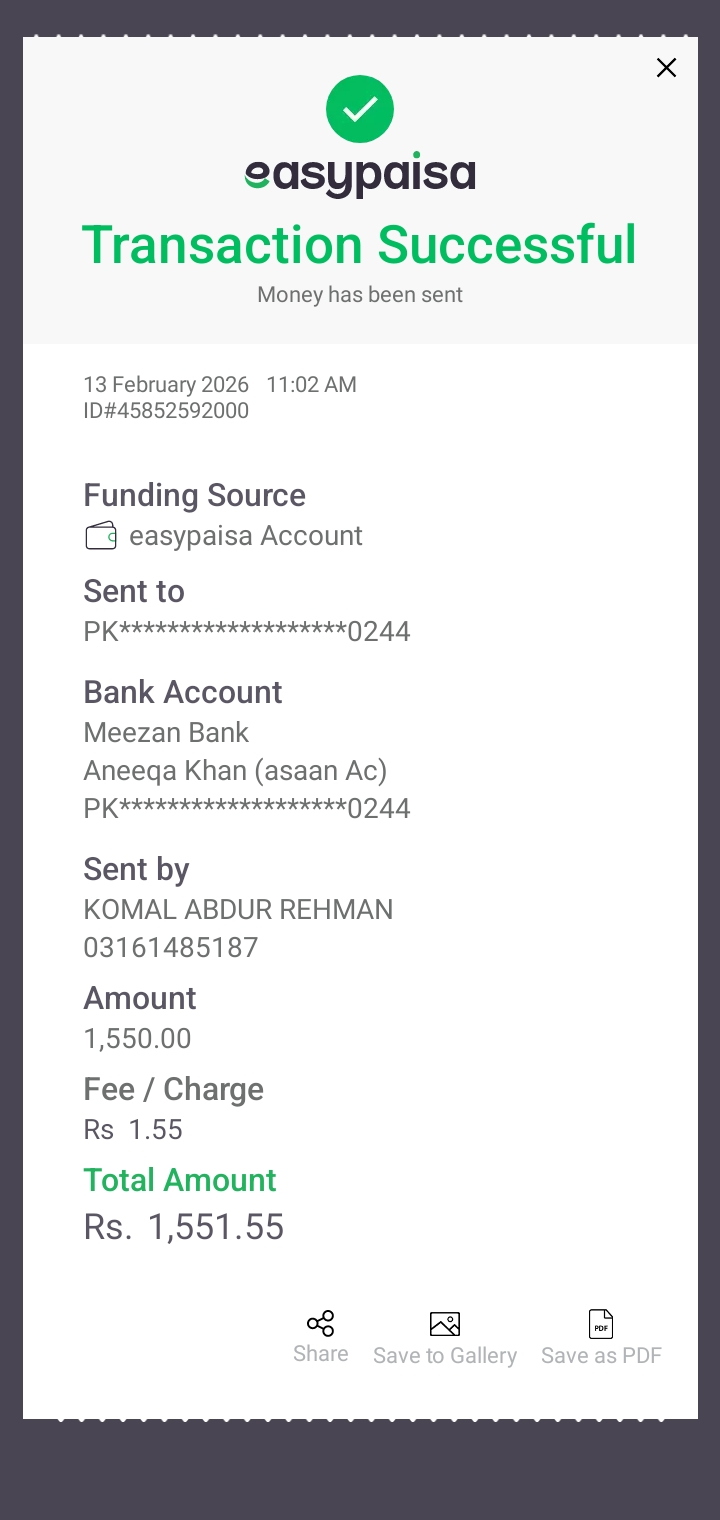Tap the Save as PDF file icon
The image size is (720, 1520).
click(601, 1324)
